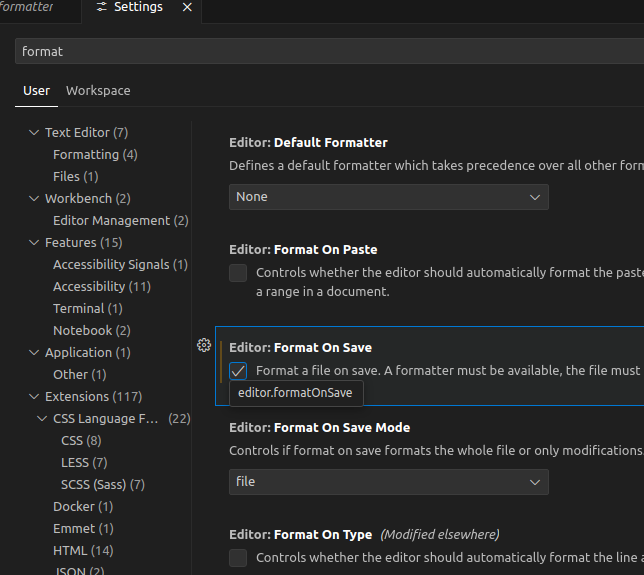Select LESS (7) in the settings tree
Screen dimensions: 644x575
coord(84,463)
